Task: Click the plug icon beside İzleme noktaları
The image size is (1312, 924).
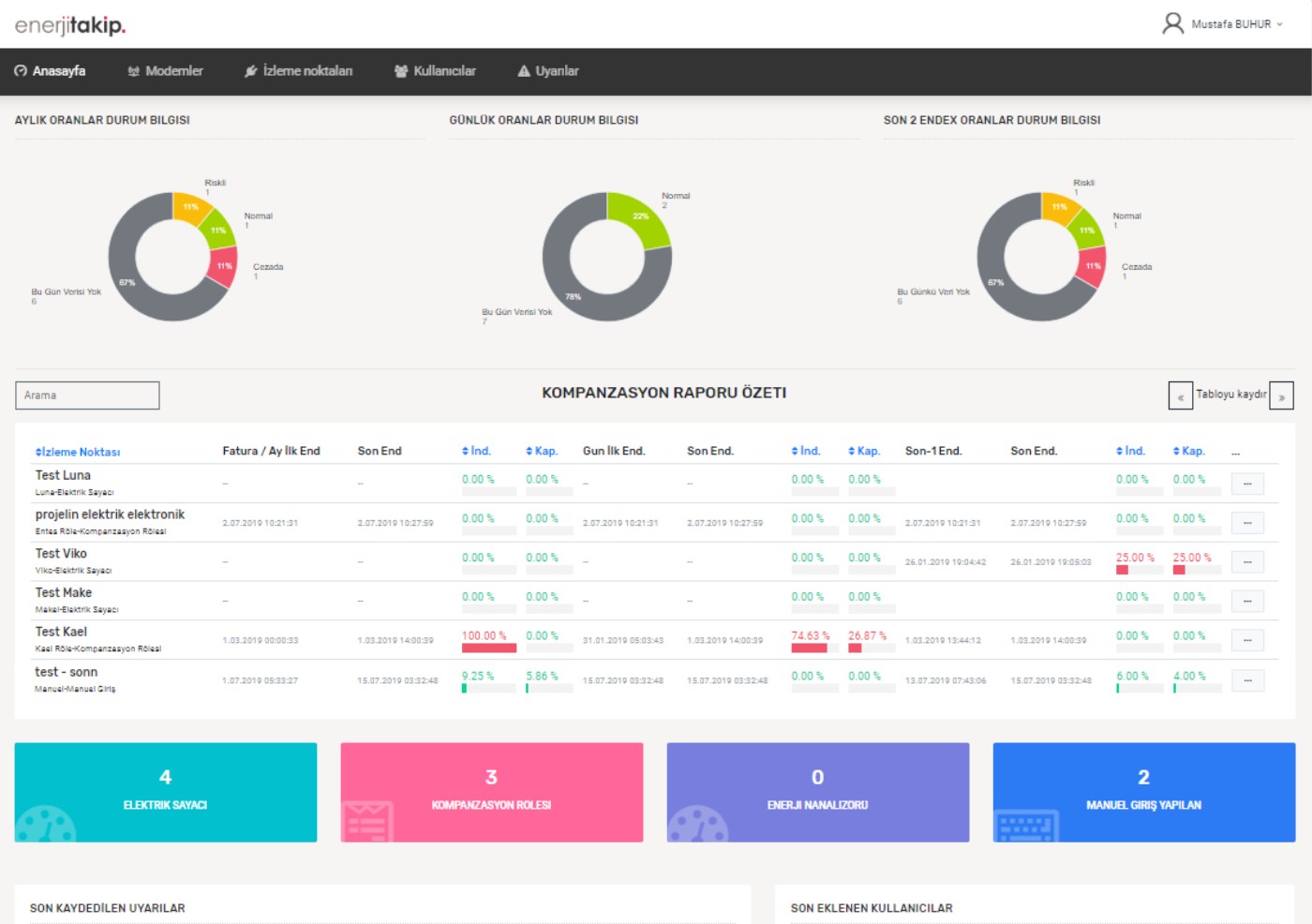Action: (250, 71)
